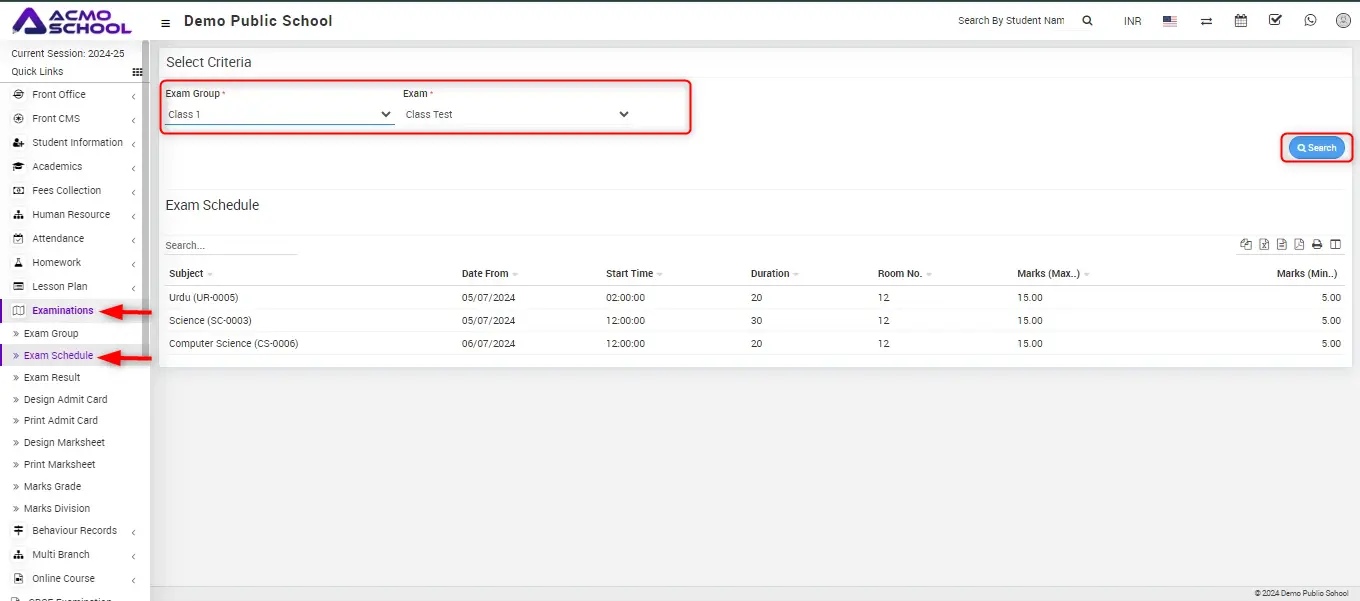
Task: Open the Exam Group dropdown
Action: tap(279, 114)
